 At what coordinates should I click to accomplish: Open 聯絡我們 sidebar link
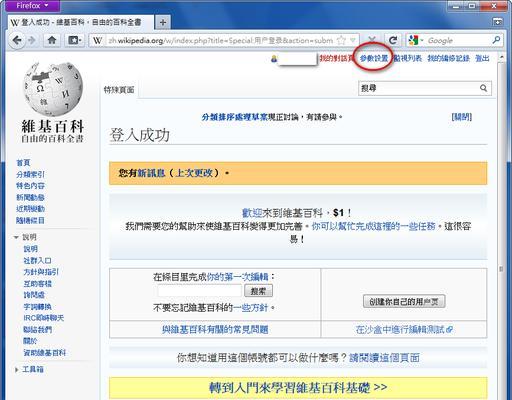37,329
